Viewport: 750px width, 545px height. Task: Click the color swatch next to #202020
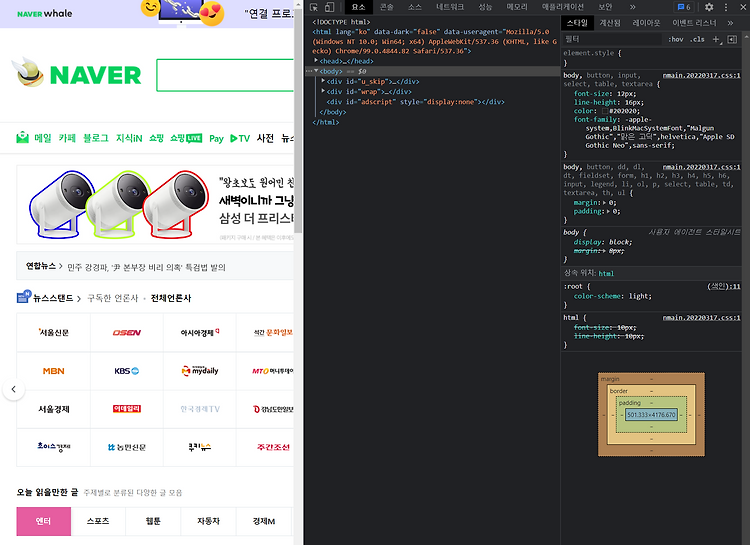coord(605,111)
